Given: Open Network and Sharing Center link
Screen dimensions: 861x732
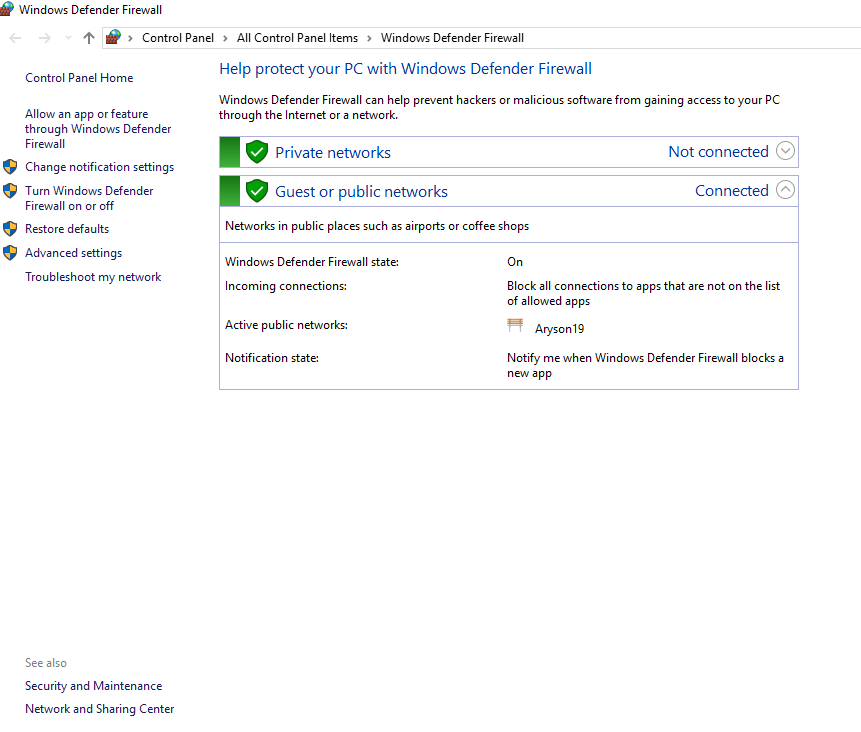Looking at the screenshot, I should (x=99, y=709).
